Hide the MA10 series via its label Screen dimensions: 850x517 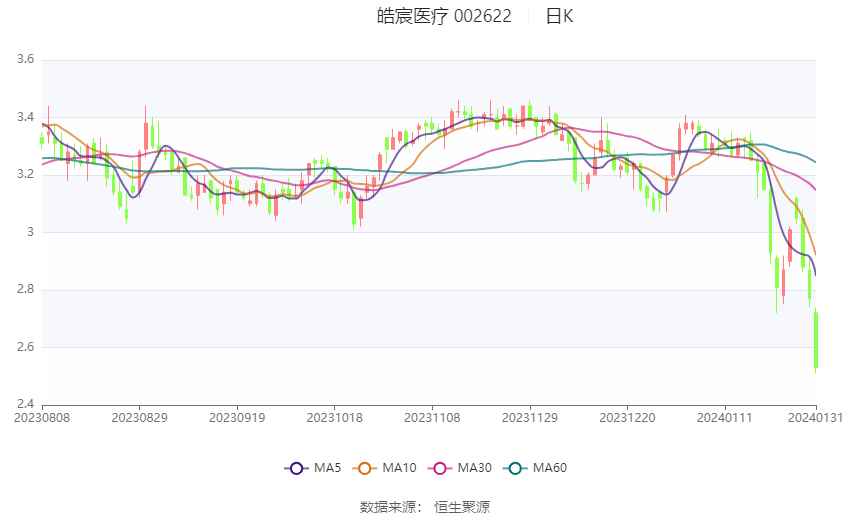point(400,468)
